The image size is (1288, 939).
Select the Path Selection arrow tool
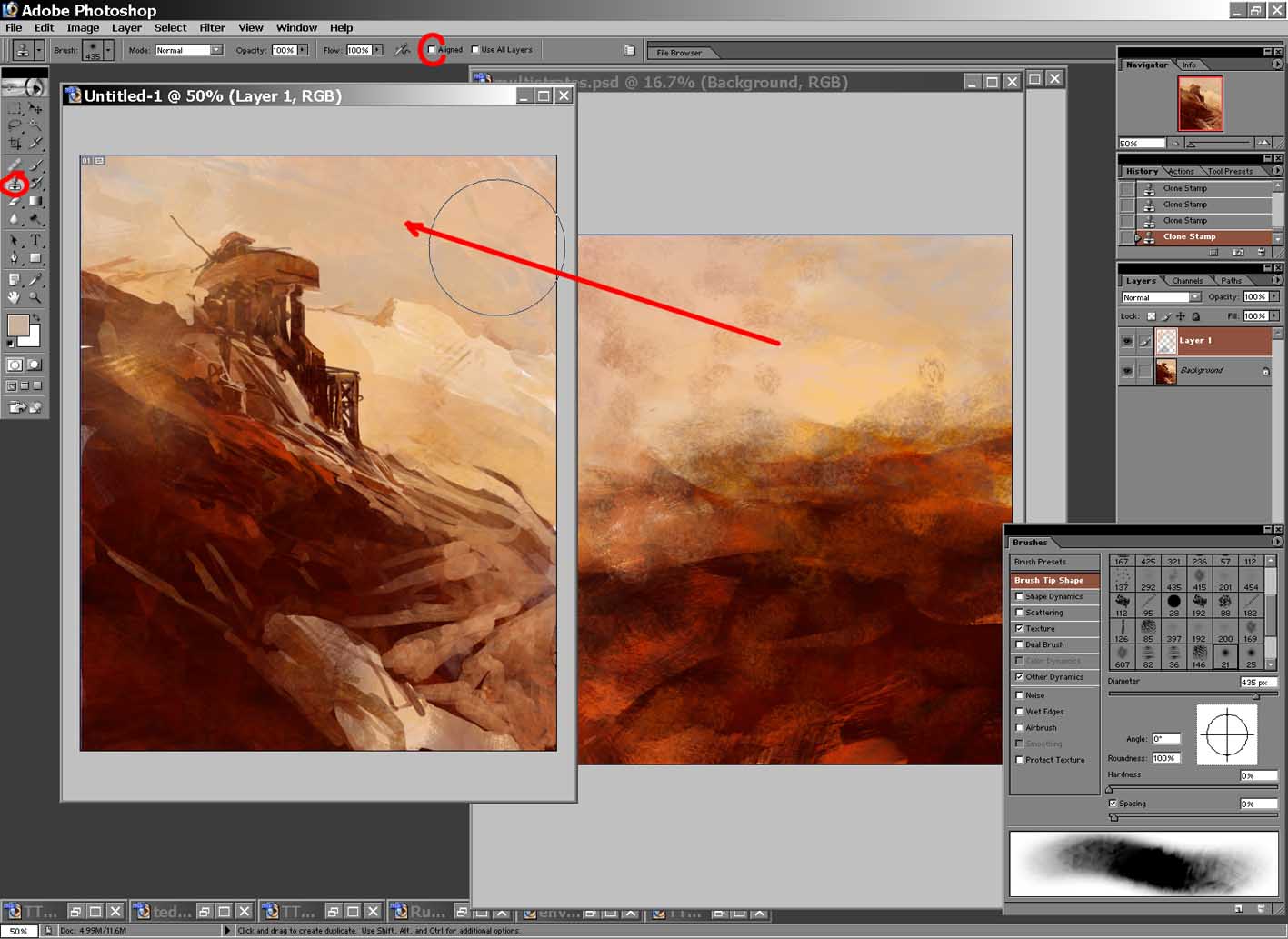pyautogui.click(x=14, y=241)
